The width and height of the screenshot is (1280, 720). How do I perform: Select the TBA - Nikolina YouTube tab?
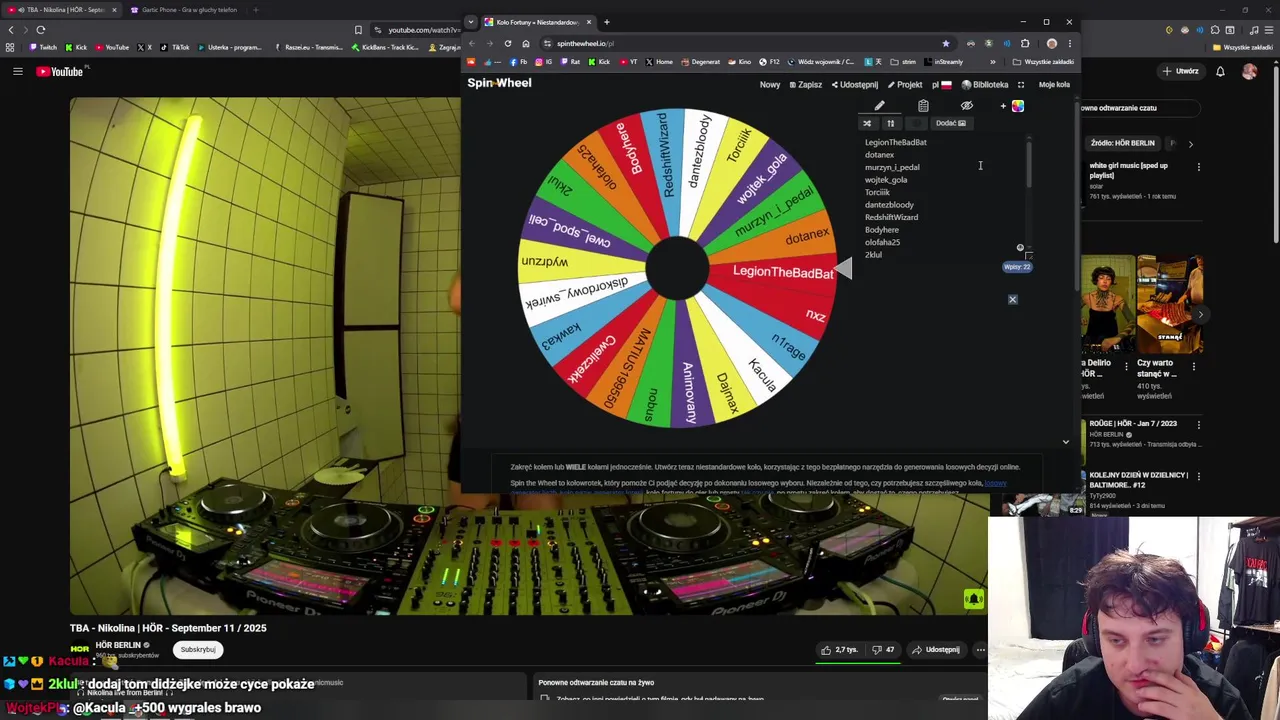(60, 10)
